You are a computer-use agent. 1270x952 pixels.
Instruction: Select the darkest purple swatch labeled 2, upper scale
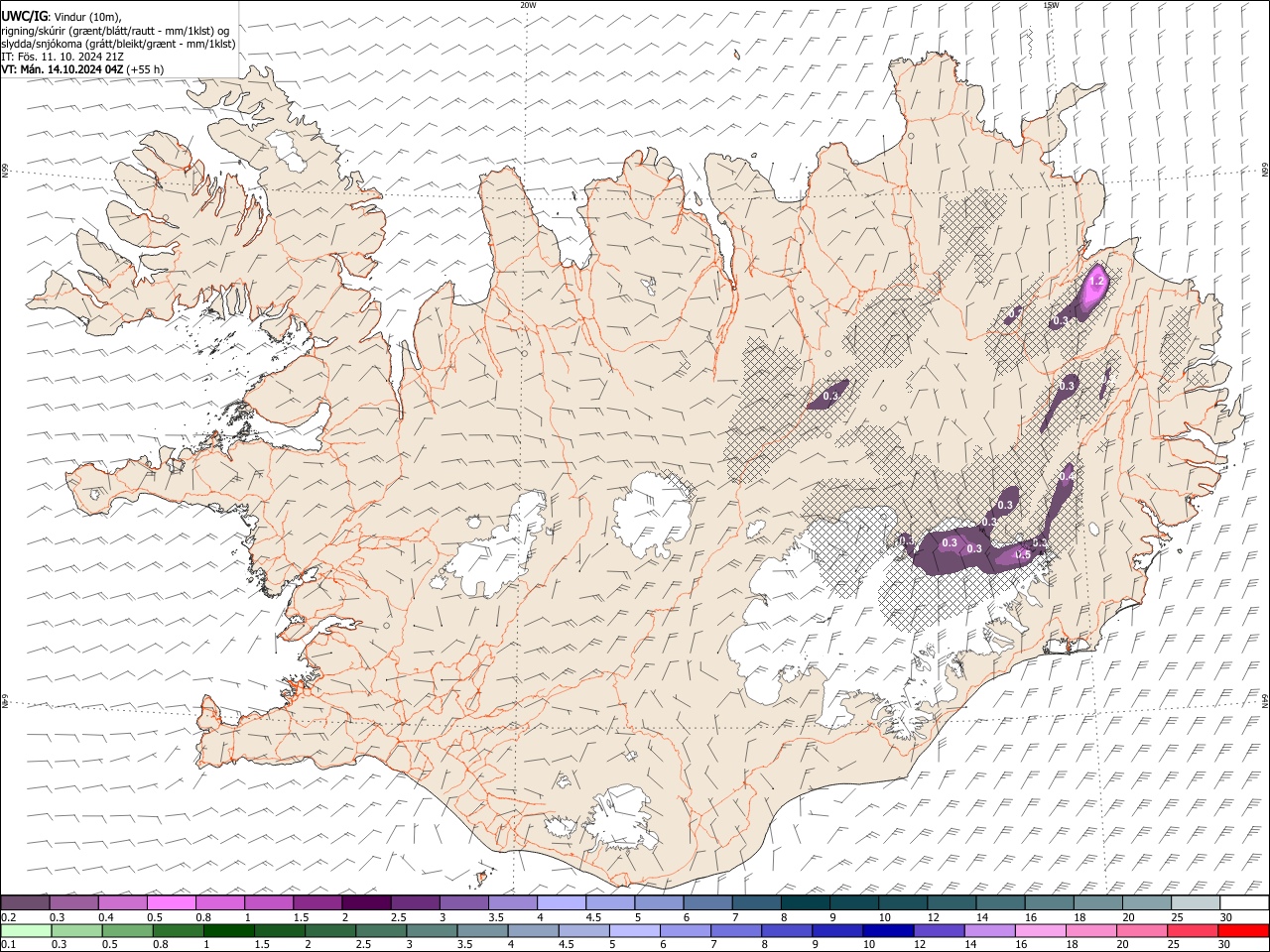tap(366, 903)
